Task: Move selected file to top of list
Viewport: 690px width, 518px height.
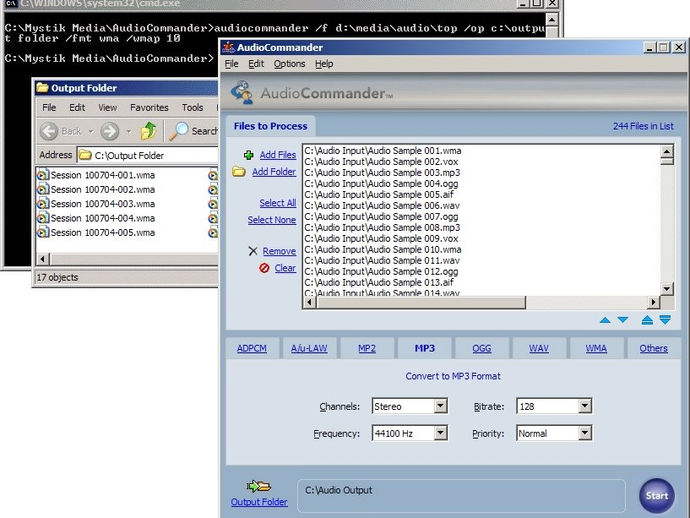Action: click(x=647, y=320)
